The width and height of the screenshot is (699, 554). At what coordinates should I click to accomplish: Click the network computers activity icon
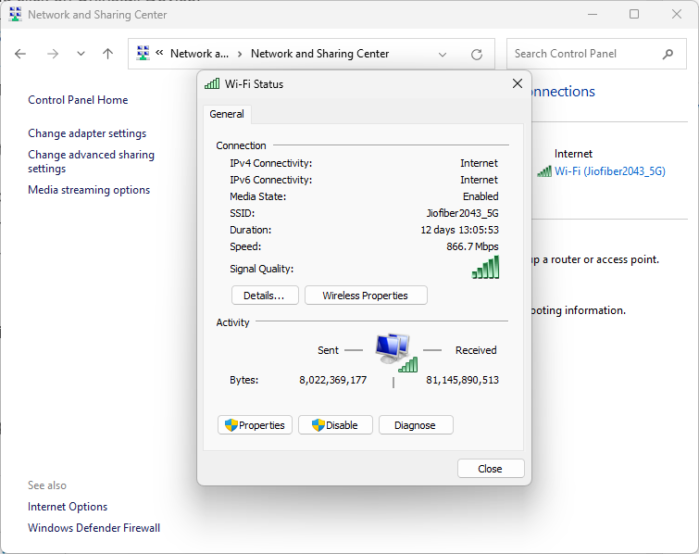[395, 351]
